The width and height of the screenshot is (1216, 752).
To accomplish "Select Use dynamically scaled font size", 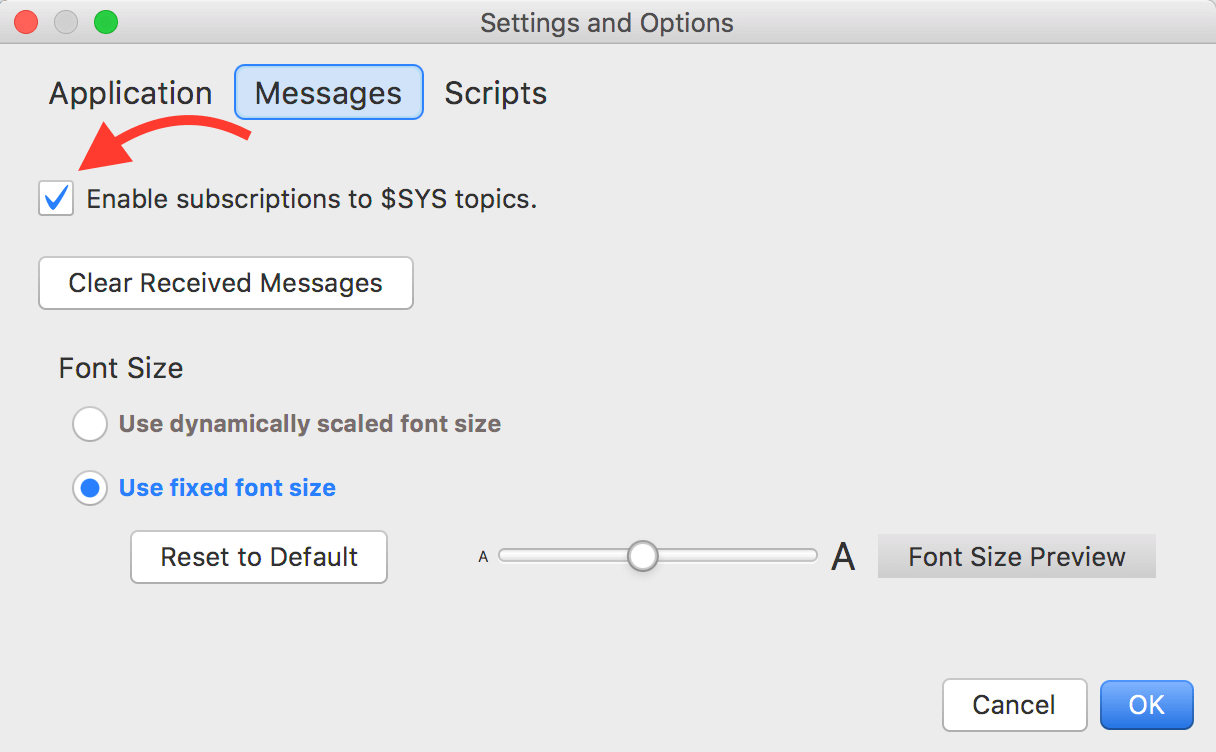I will pos(90,424).
